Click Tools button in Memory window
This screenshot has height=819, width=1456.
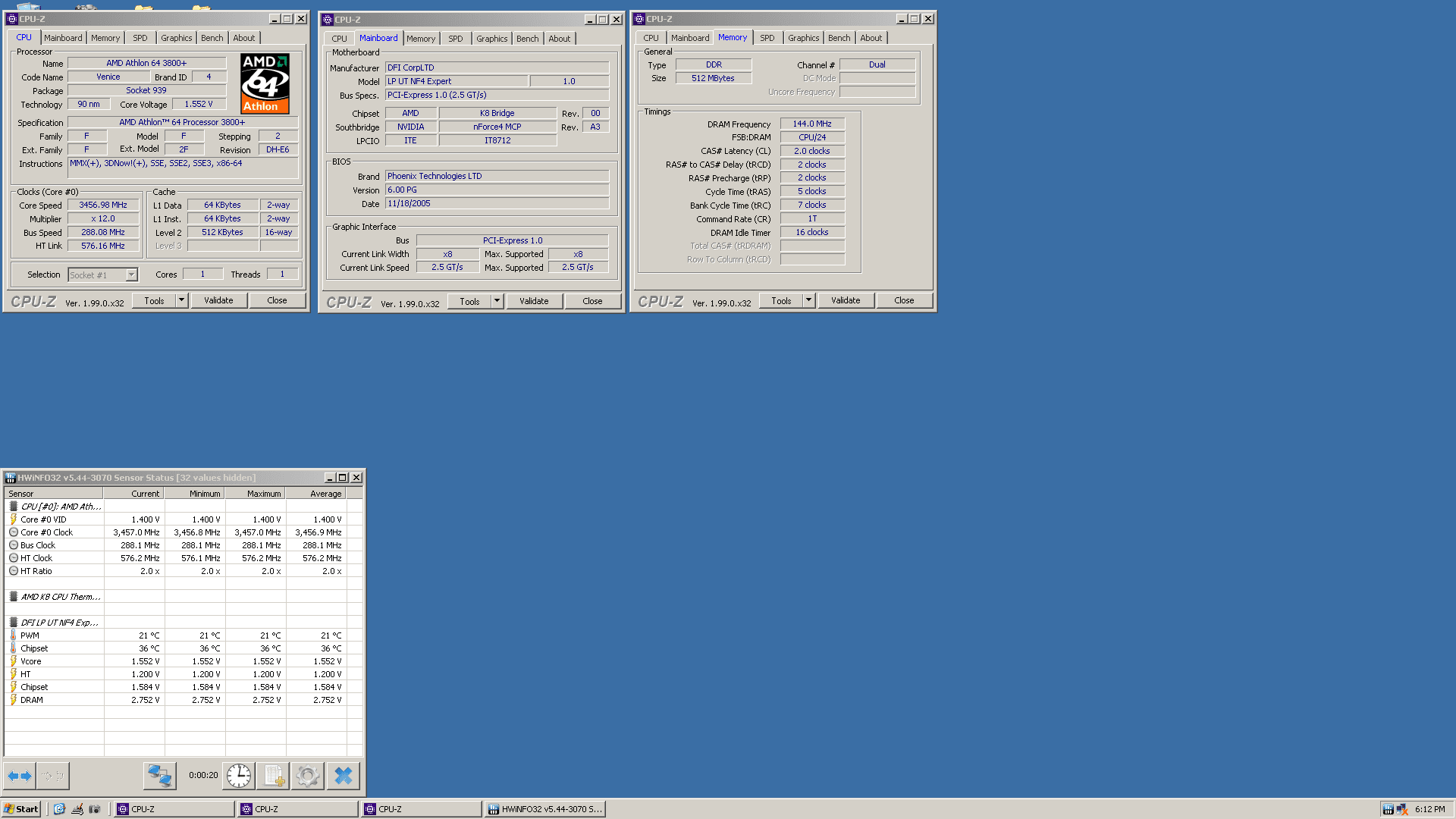tap(781, 300)
